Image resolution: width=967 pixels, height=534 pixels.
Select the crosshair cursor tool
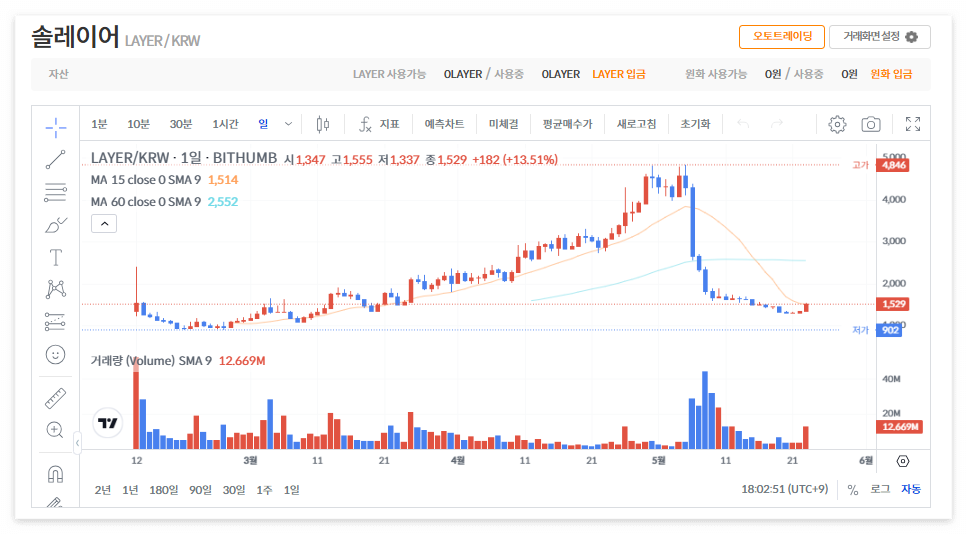(x=56, y=128)
